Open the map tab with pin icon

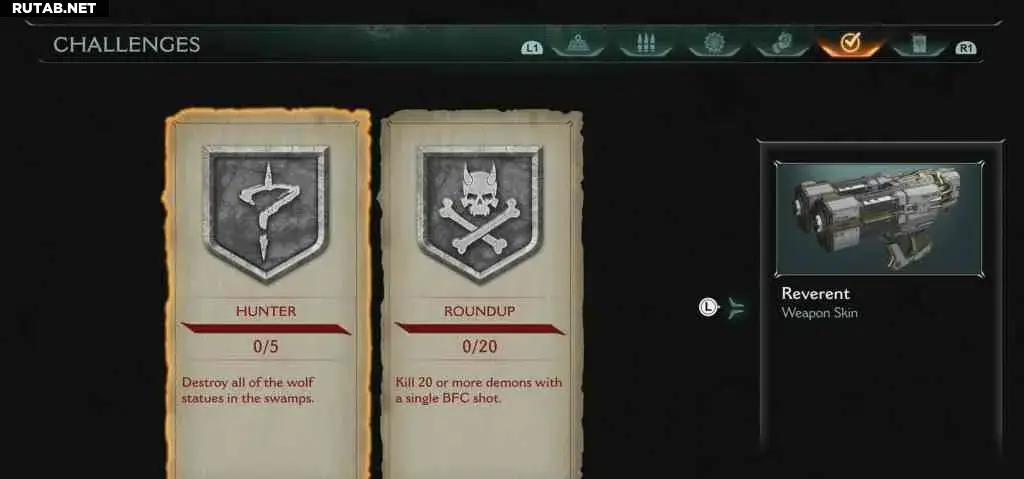pyautogui.click(x=577, y=44)
